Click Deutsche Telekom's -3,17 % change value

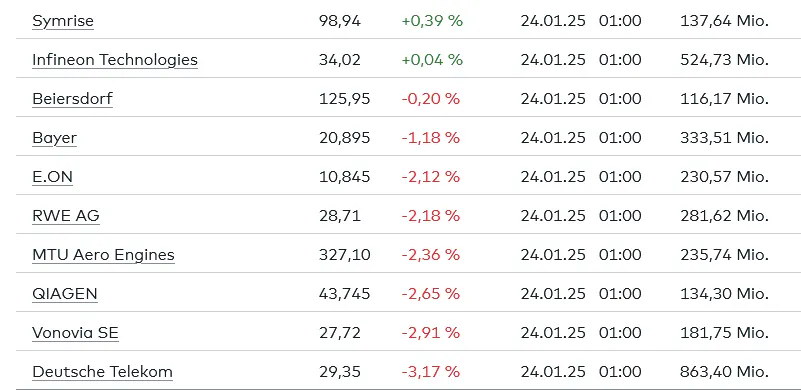[x=431, y=372]
